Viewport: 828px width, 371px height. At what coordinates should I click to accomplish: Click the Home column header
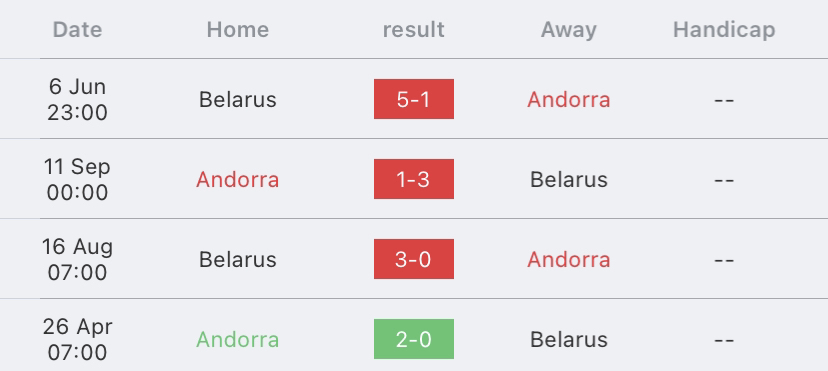tap(238, 30)
